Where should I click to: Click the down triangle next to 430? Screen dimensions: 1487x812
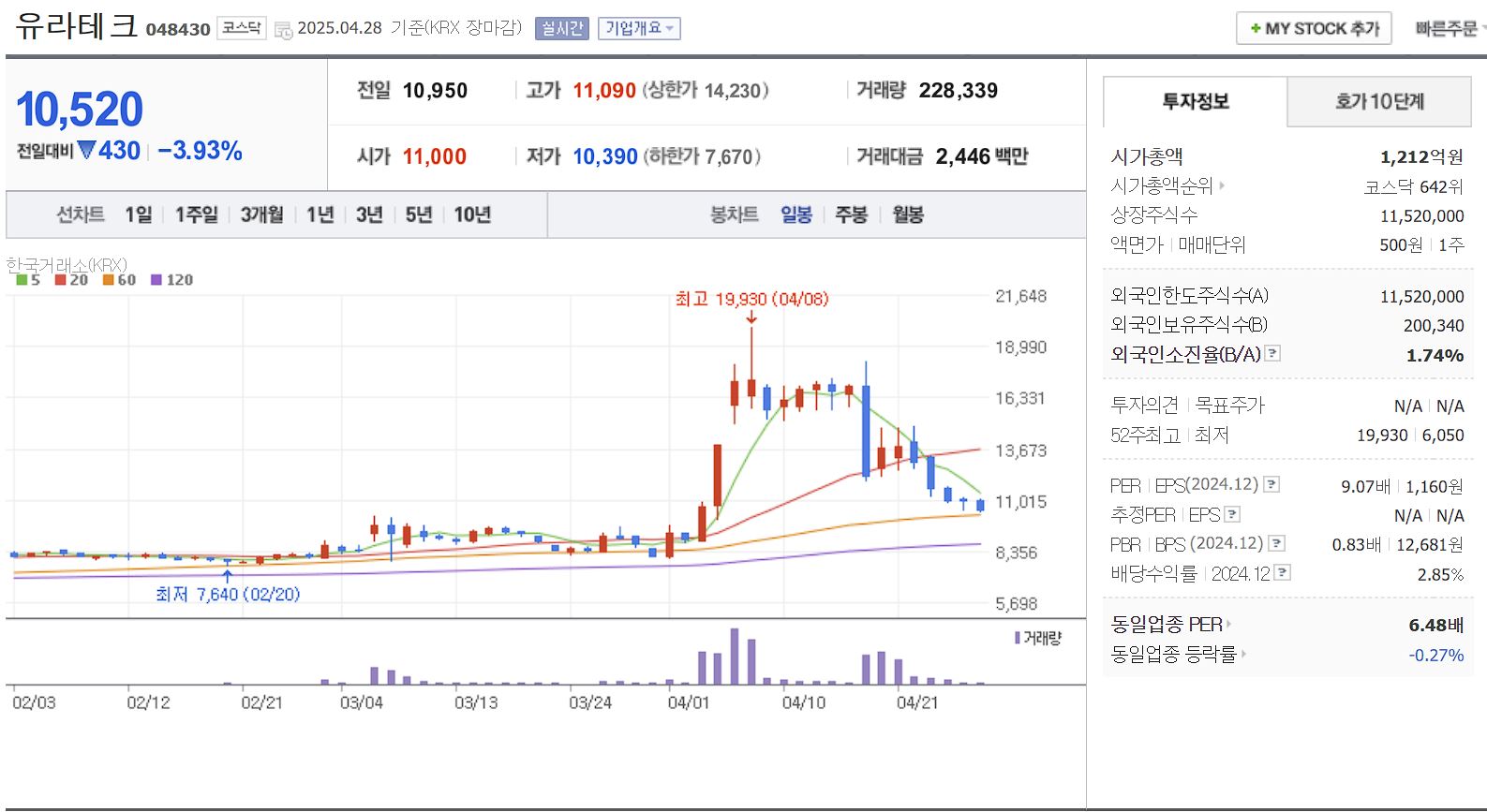tap(87, 150)
